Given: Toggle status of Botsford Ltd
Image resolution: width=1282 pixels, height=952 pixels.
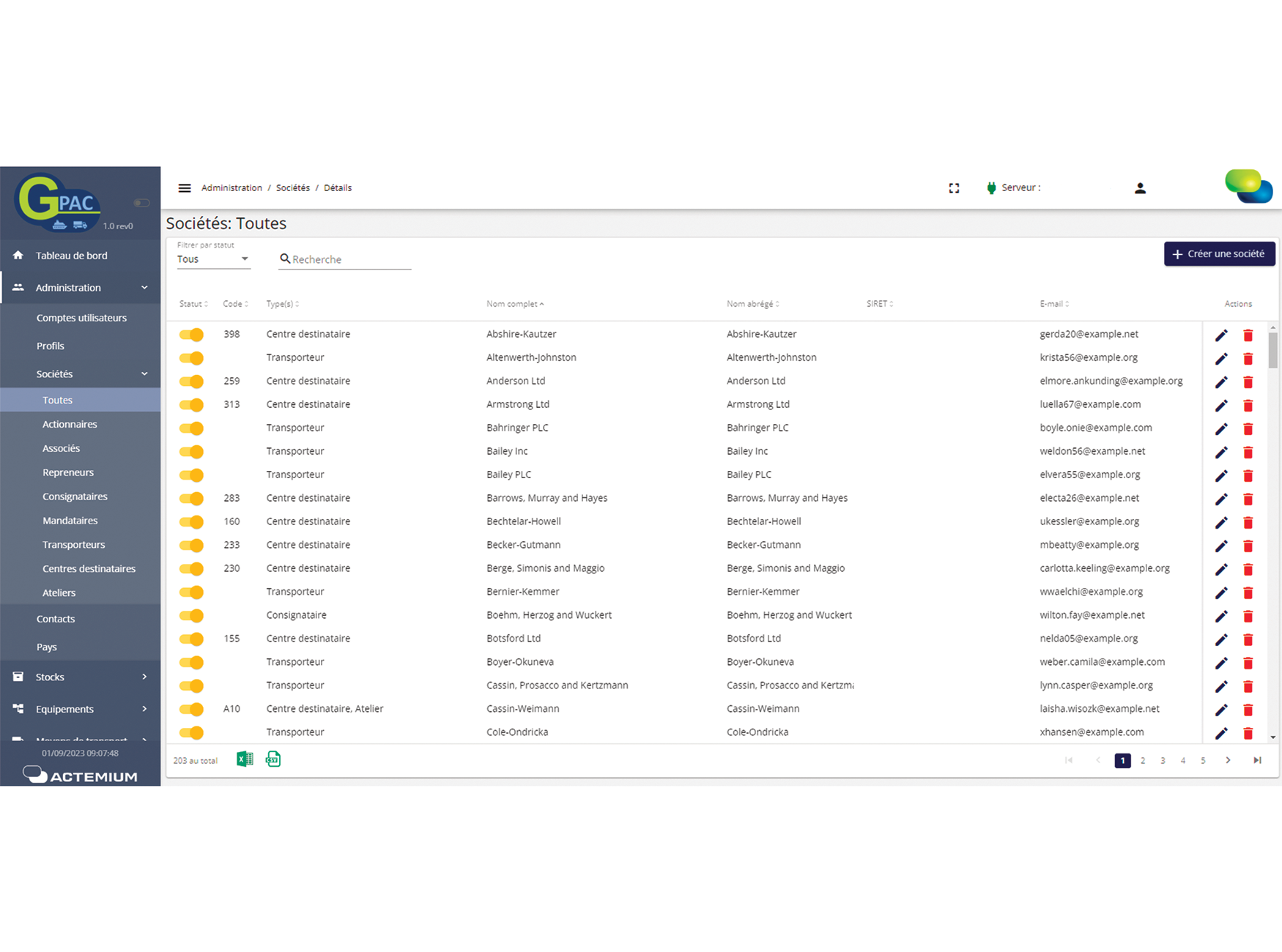Looking at the screenshot, I should 191,639.
